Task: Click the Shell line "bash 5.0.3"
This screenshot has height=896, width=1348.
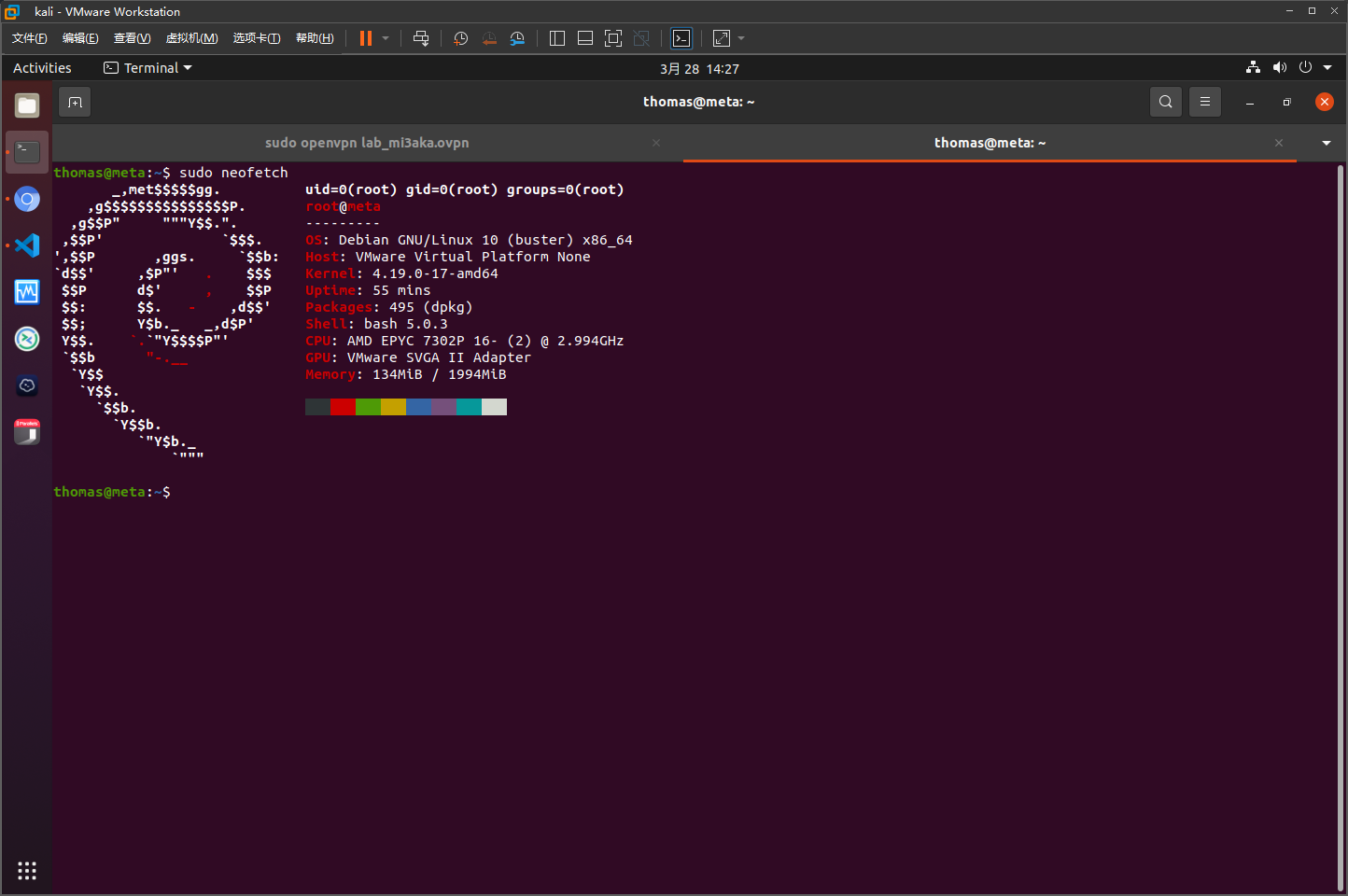Action: tap(376, 324)
